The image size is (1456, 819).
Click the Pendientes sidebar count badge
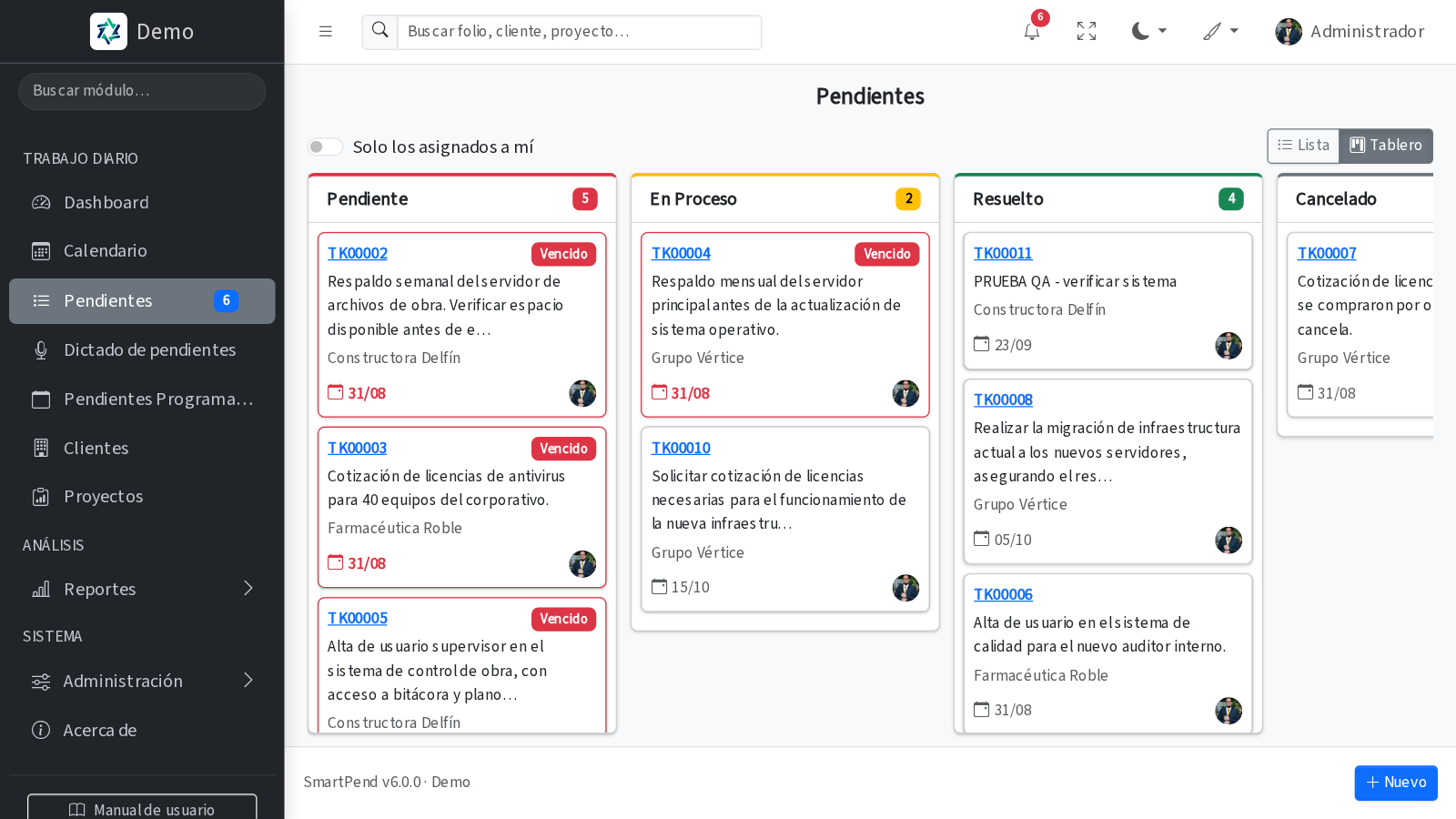[227, 301]
